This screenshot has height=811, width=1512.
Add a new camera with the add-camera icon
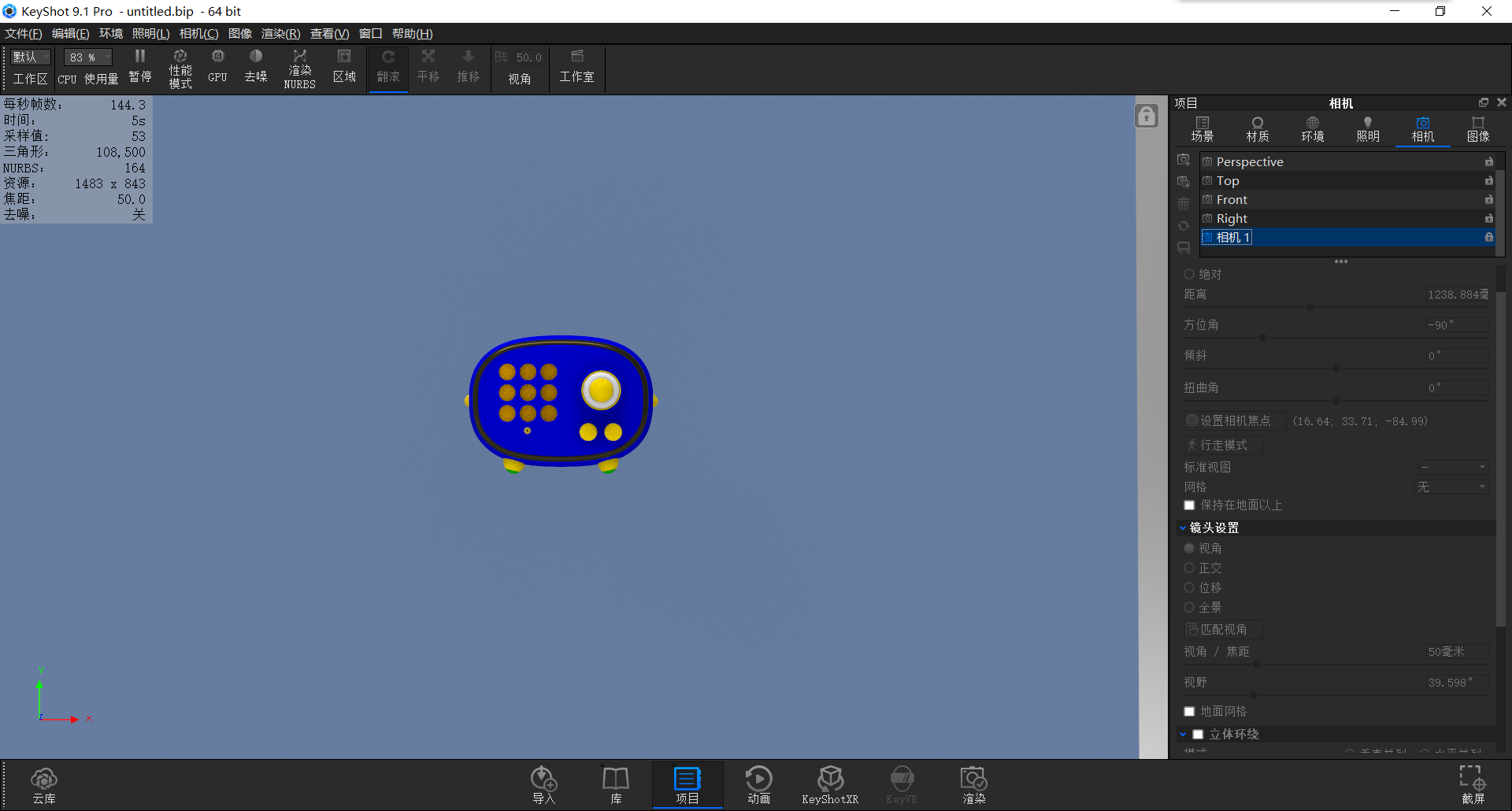point(1183,159)
